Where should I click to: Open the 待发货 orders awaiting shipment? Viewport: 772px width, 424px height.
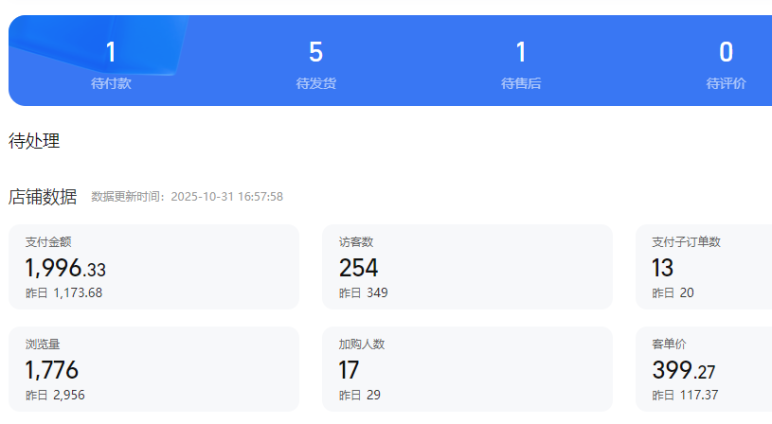(x=316, y=63)
